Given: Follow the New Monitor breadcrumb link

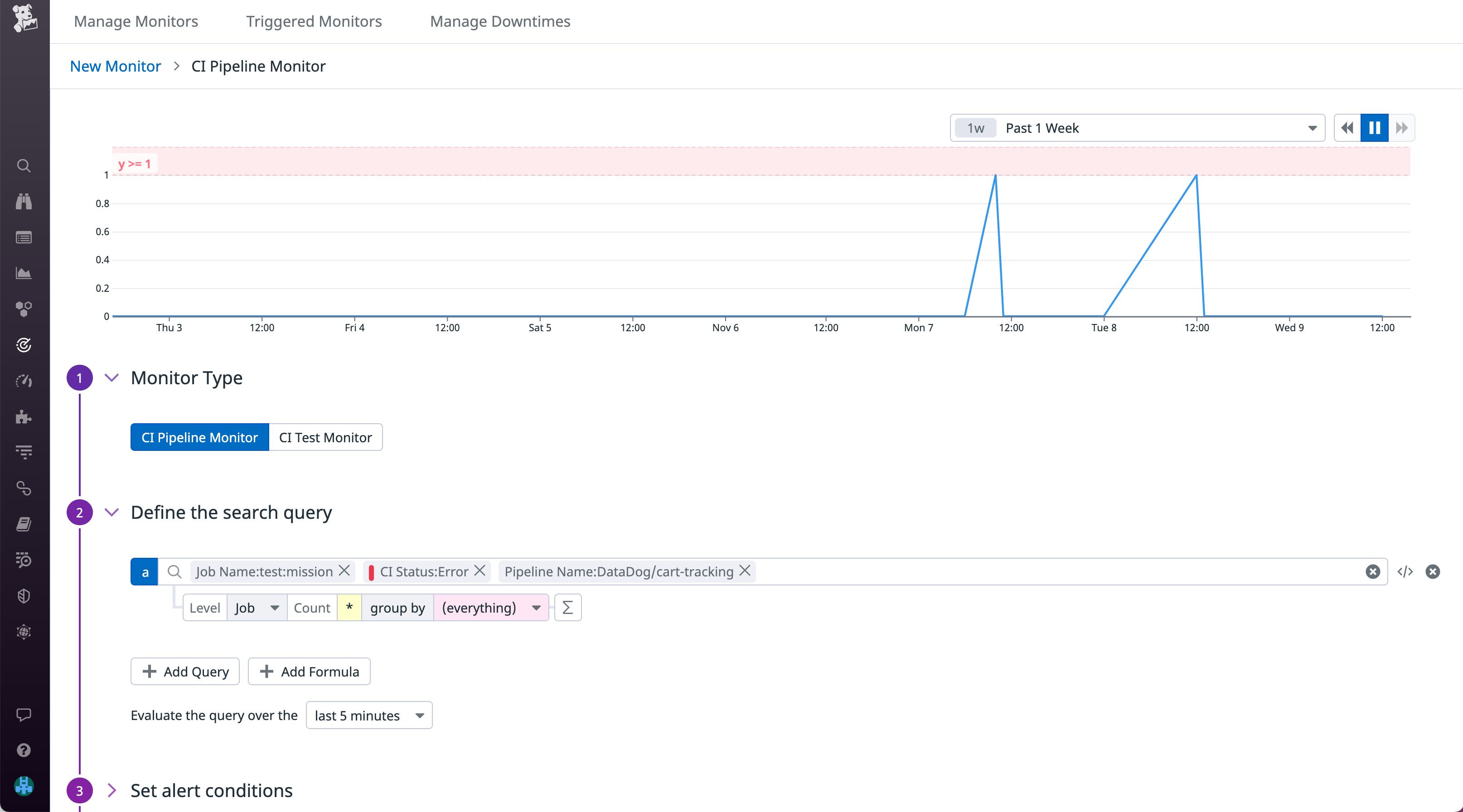Looking at the screenshot, I should (x=115, y=66).
